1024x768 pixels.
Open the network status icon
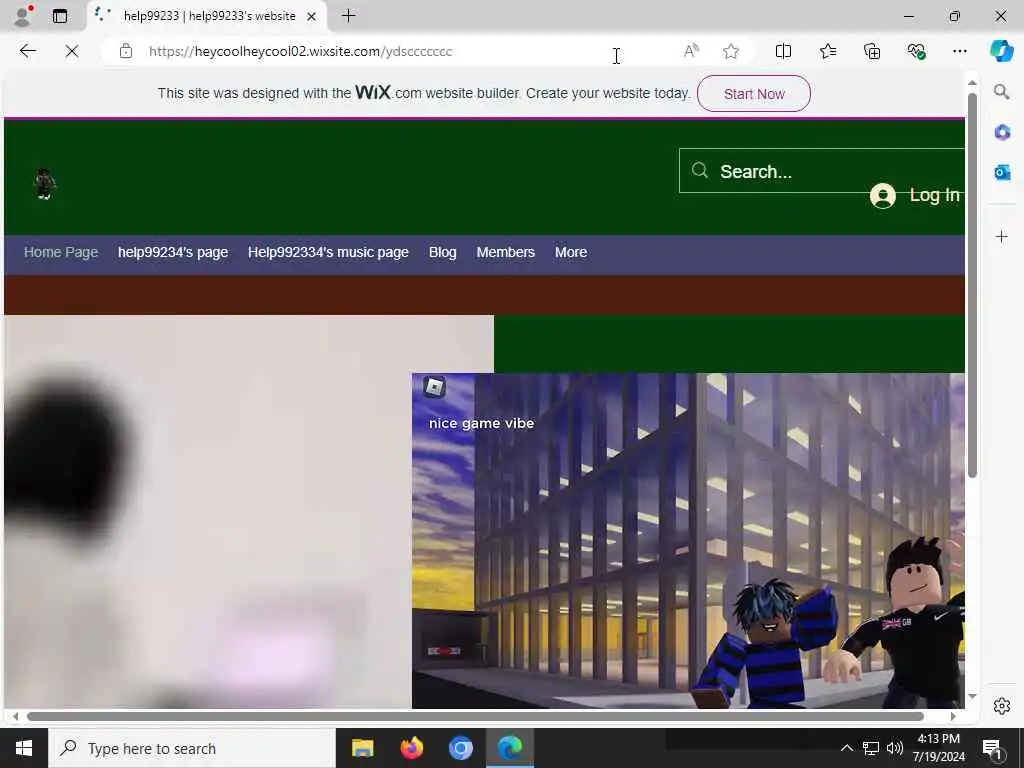pyautogui.click(x=871, y=748)
